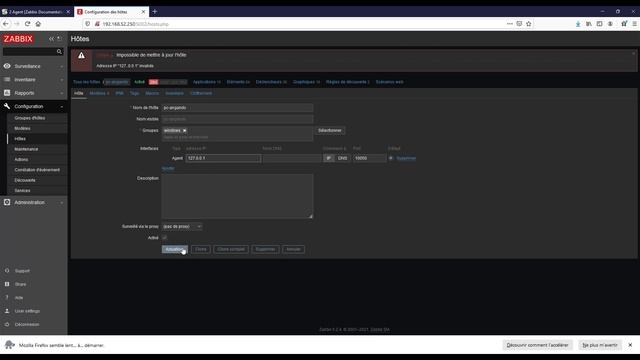Open Corrélation d'événement menu item
The width and height of the screenshot is (640, 360).
[37, 170]
